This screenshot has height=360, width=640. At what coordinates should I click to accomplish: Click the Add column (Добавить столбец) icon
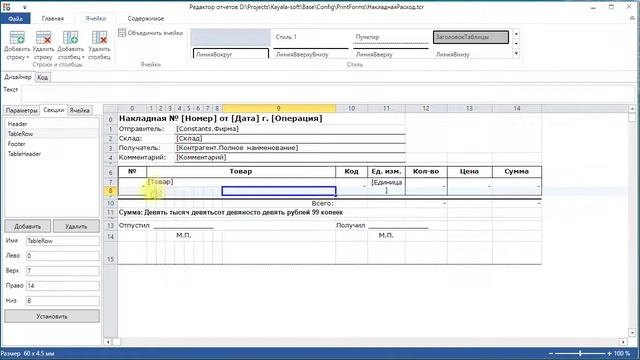click(71, 38)
